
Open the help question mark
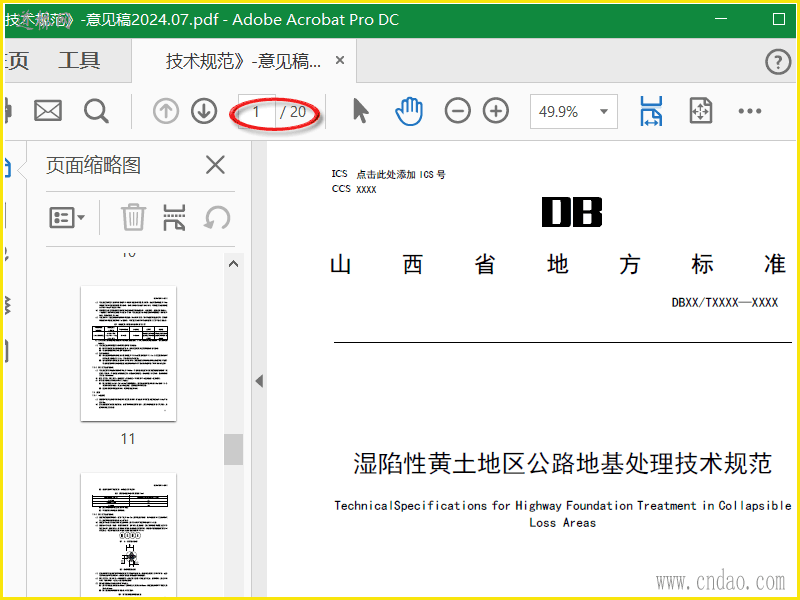(x=778, y=62)
